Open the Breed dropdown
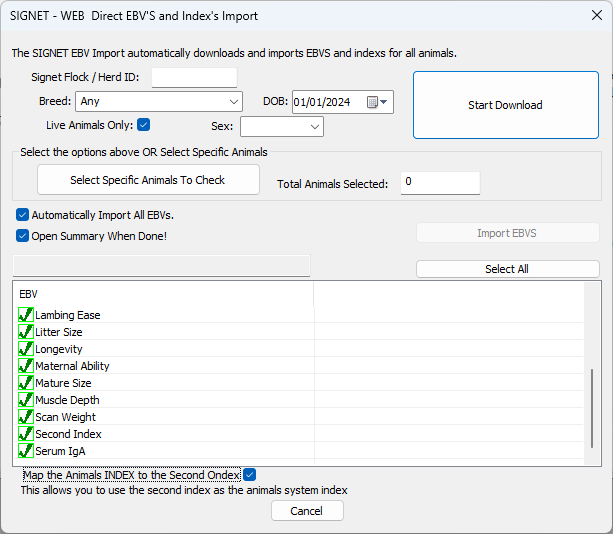 coord(159,102)
